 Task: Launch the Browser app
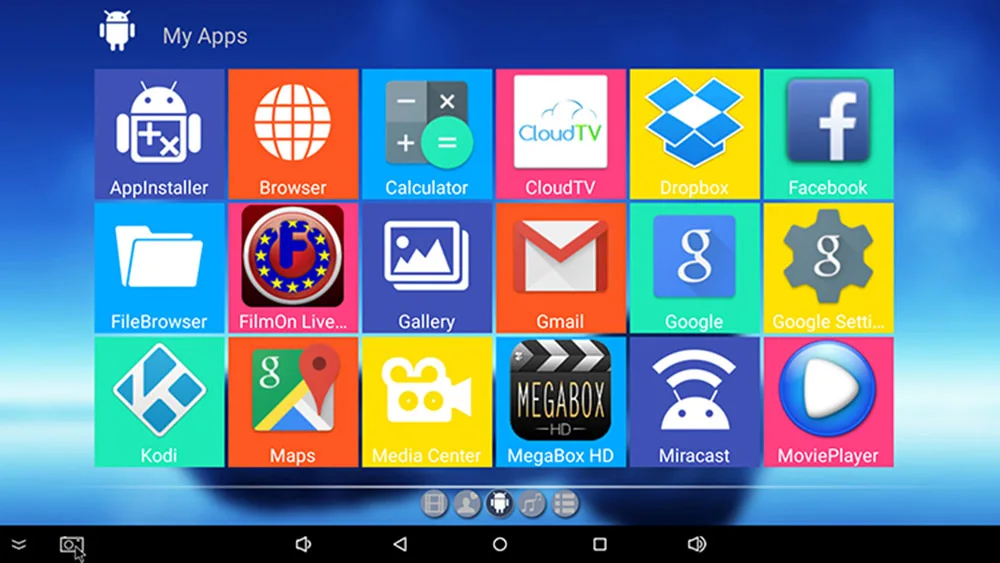[x=293, y=135]
